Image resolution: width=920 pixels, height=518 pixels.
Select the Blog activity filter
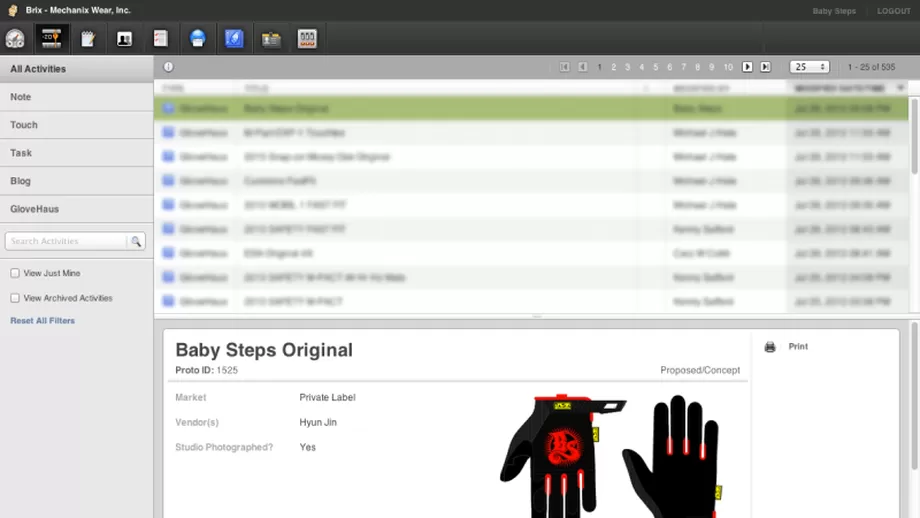[20, 181]
